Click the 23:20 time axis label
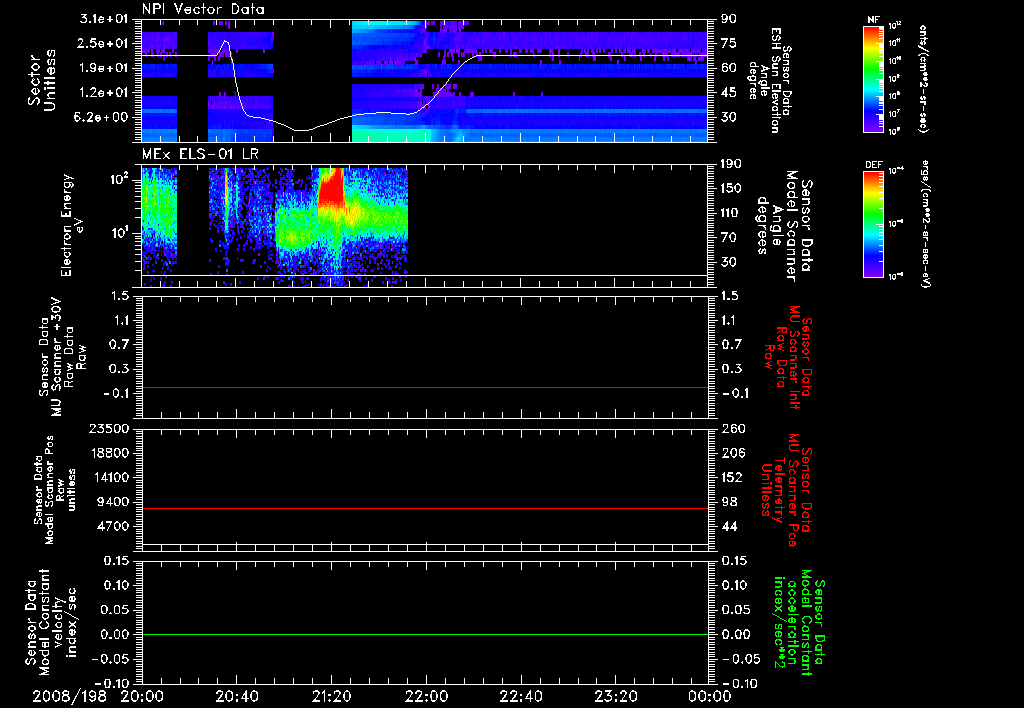Screen dimensions: 1024x708 [616, 696]
